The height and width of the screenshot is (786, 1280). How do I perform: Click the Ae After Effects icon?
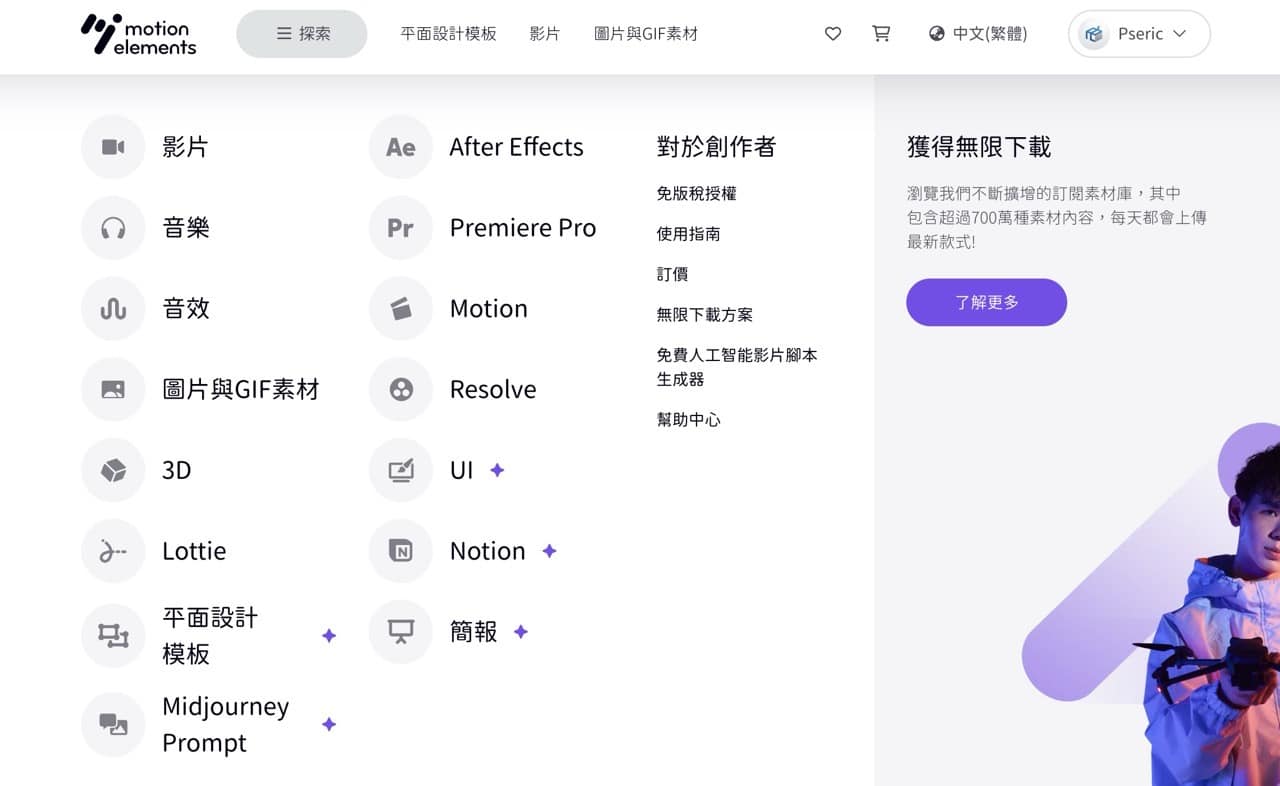pyautogui.click(x=401, y=147)
